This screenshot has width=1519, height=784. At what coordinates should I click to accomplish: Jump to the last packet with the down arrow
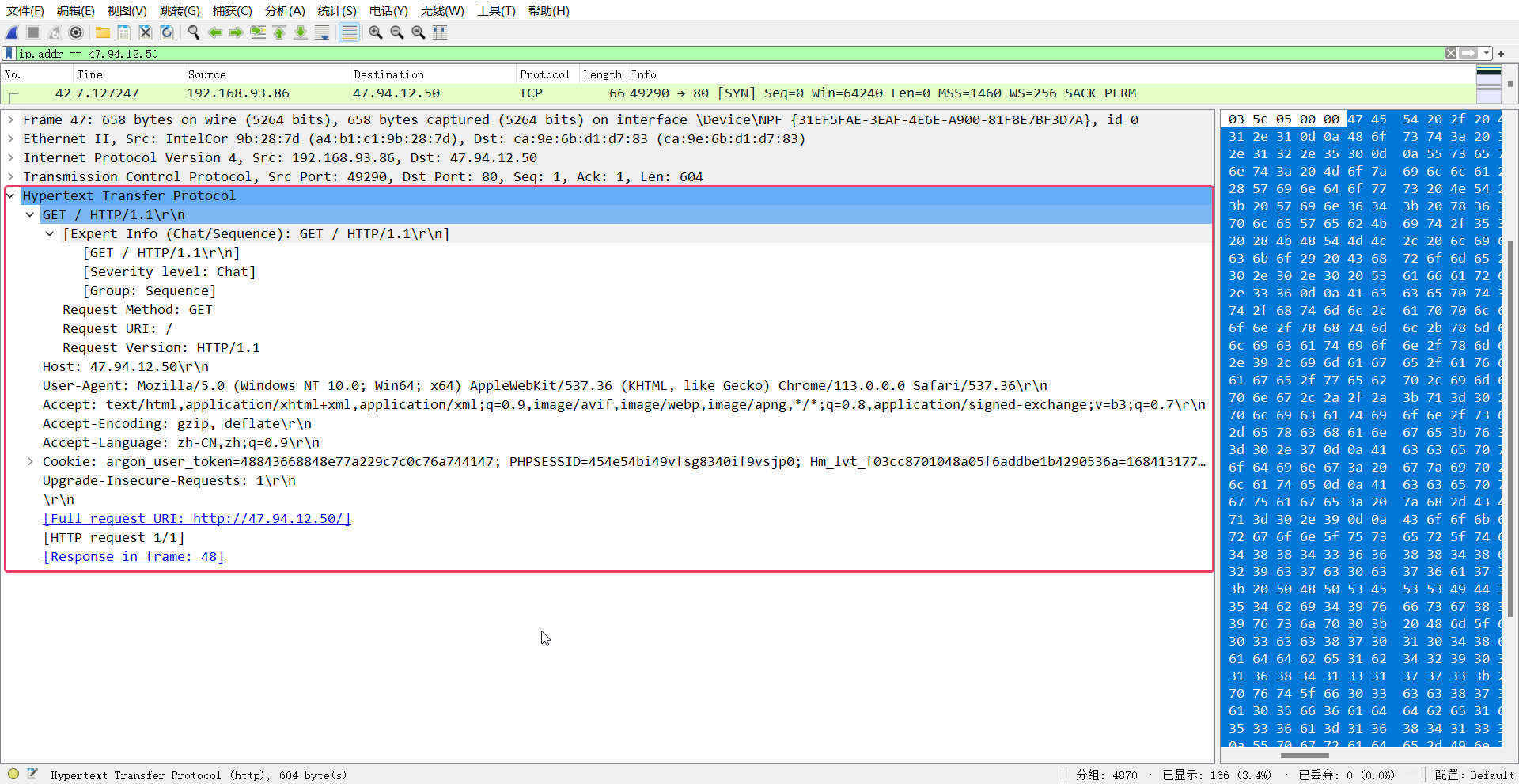pyautogui.click(x=301, y=32)
